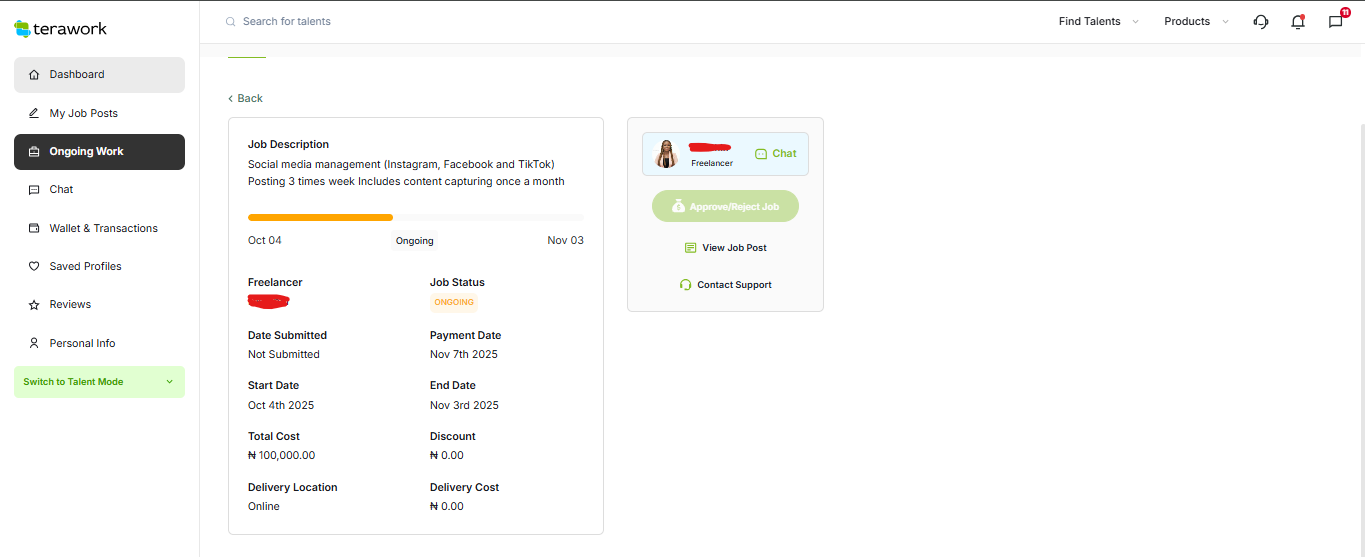Open the Dashboard menu item
Screen dimensions: 1365x557
99,75
